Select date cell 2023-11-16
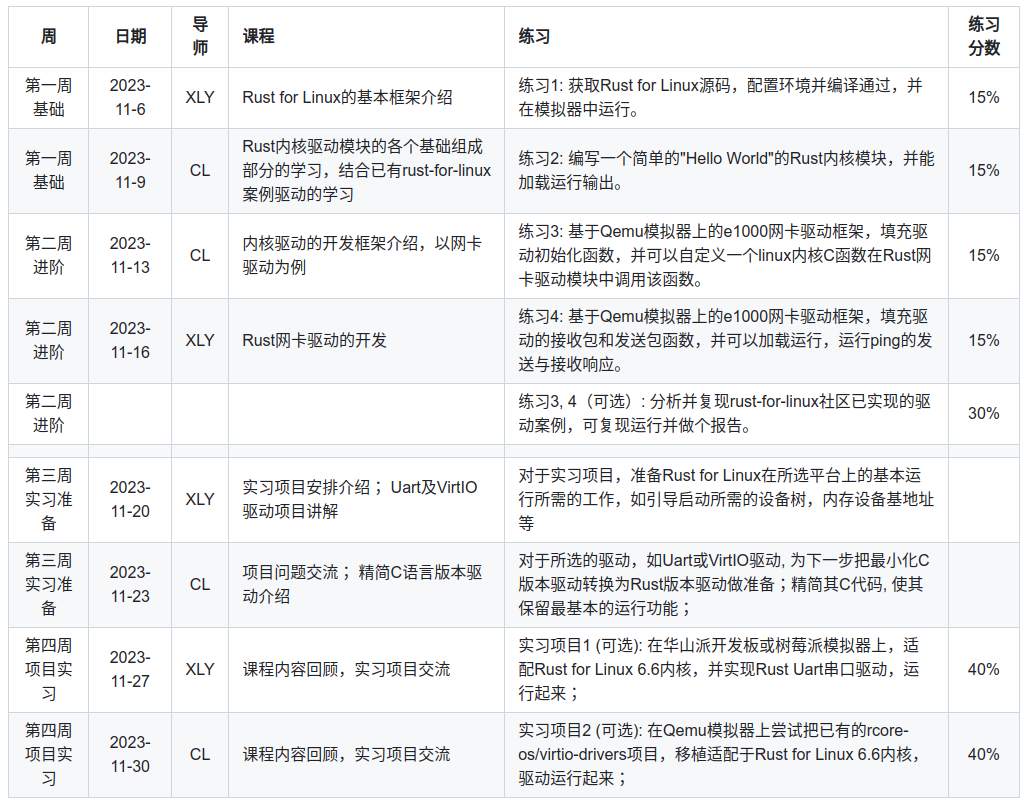Screen dimensions: 1028x808 (x=130, y=340)
